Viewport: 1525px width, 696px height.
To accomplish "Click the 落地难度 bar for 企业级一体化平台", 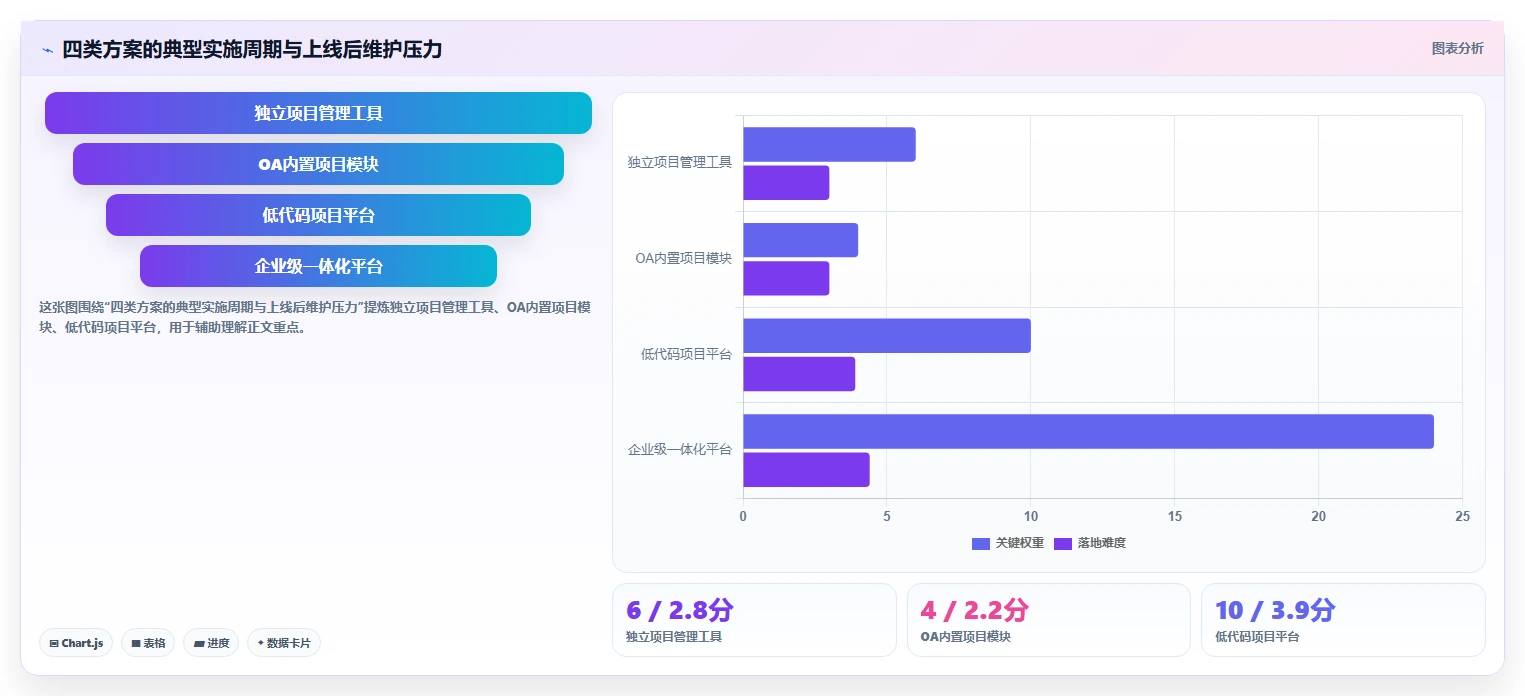I will point(806,469).
